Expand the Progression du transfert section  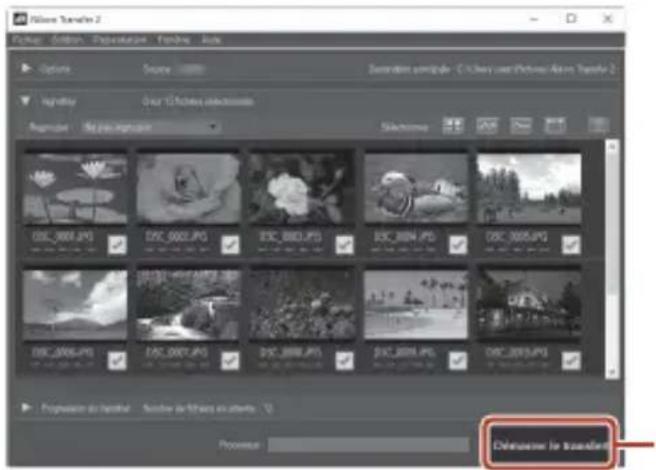[26, 407]
